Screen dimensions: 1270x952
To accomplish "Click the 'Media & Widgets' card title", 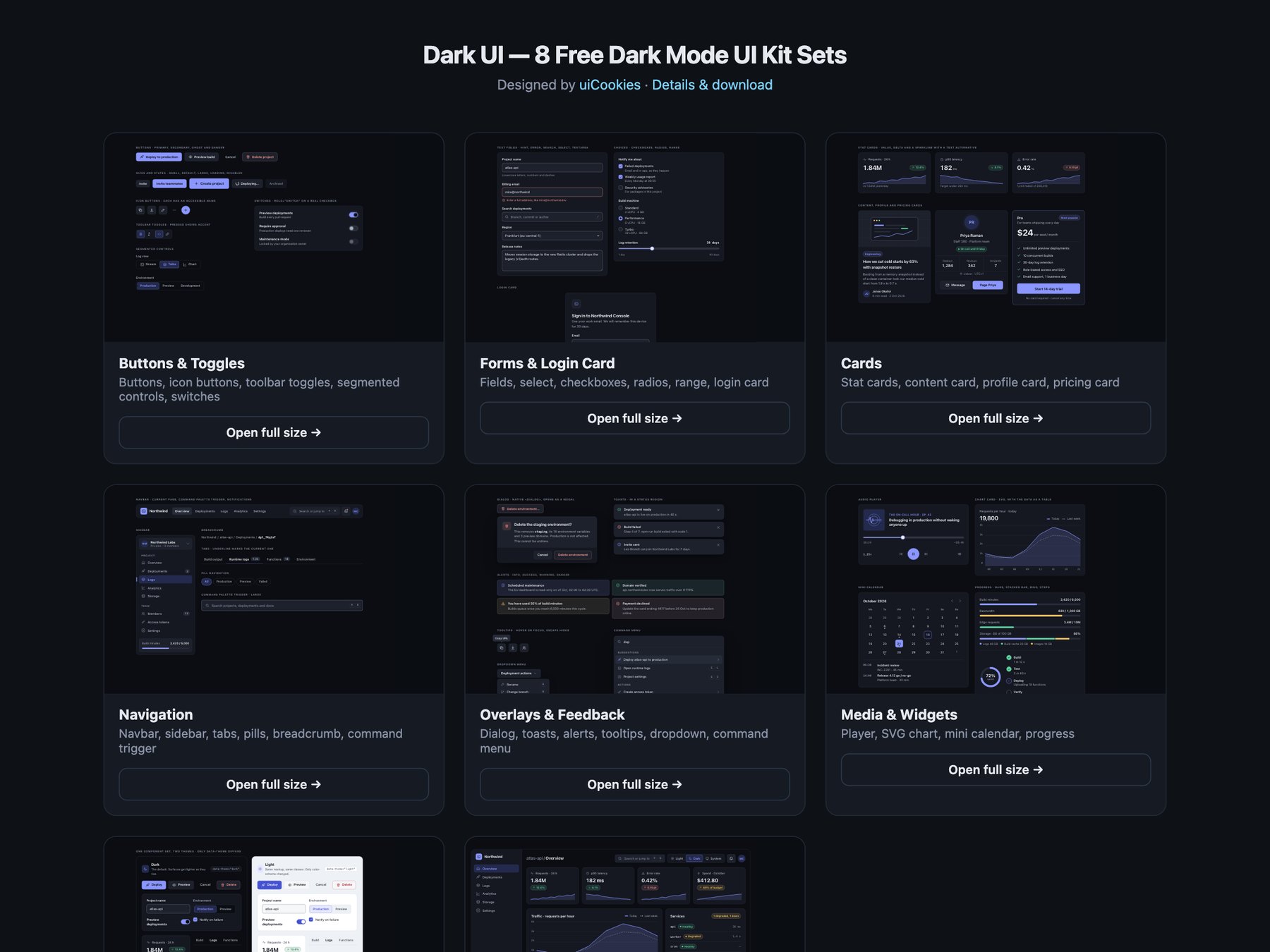I will tap(899, 714).
